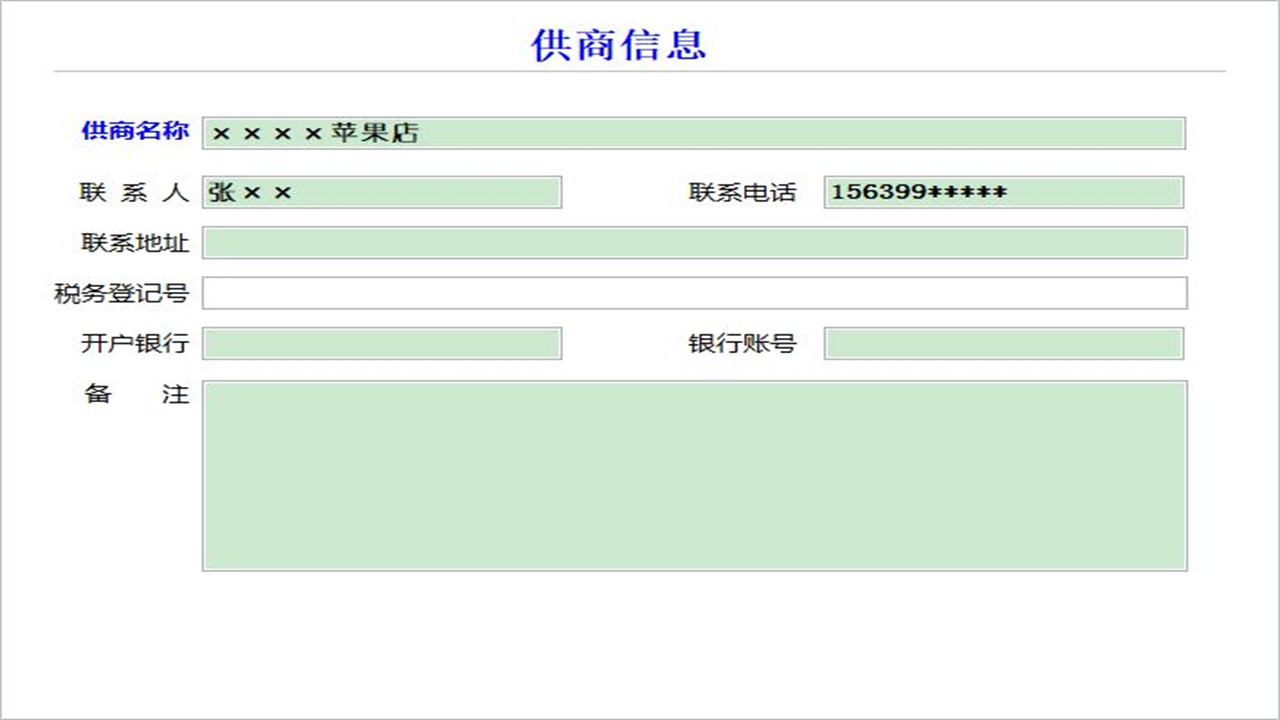Click the 联系电话 field label
This screenshot has width=1280, height=720.
pyautogui.click(x=740, y=192)
